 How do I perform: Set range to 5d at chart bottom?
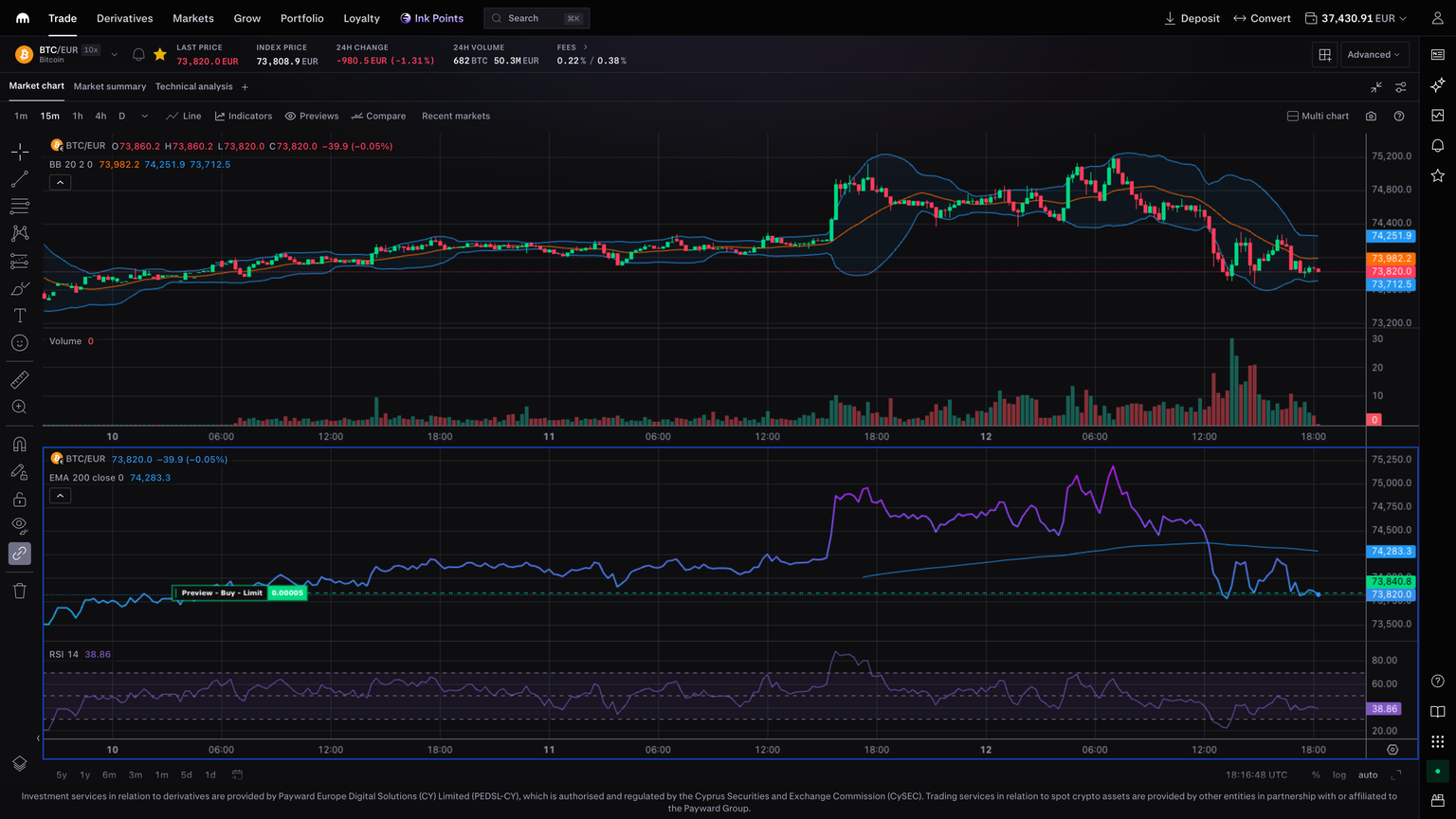pos(186,774)
